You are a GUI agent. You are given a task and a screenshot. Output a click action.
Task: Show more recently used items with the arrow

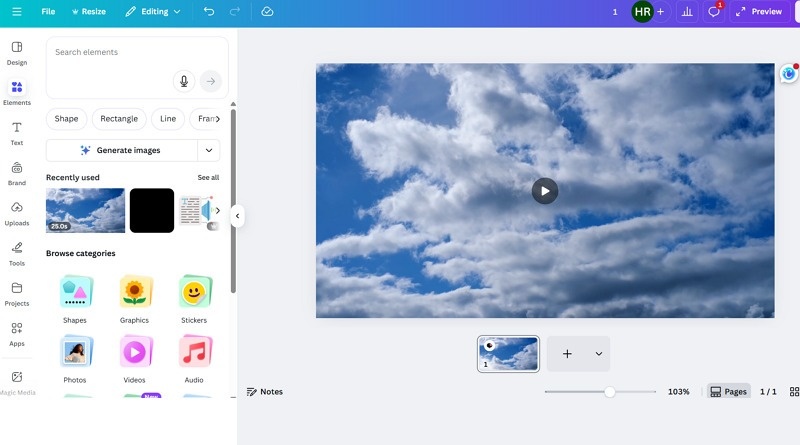[218, 210]
